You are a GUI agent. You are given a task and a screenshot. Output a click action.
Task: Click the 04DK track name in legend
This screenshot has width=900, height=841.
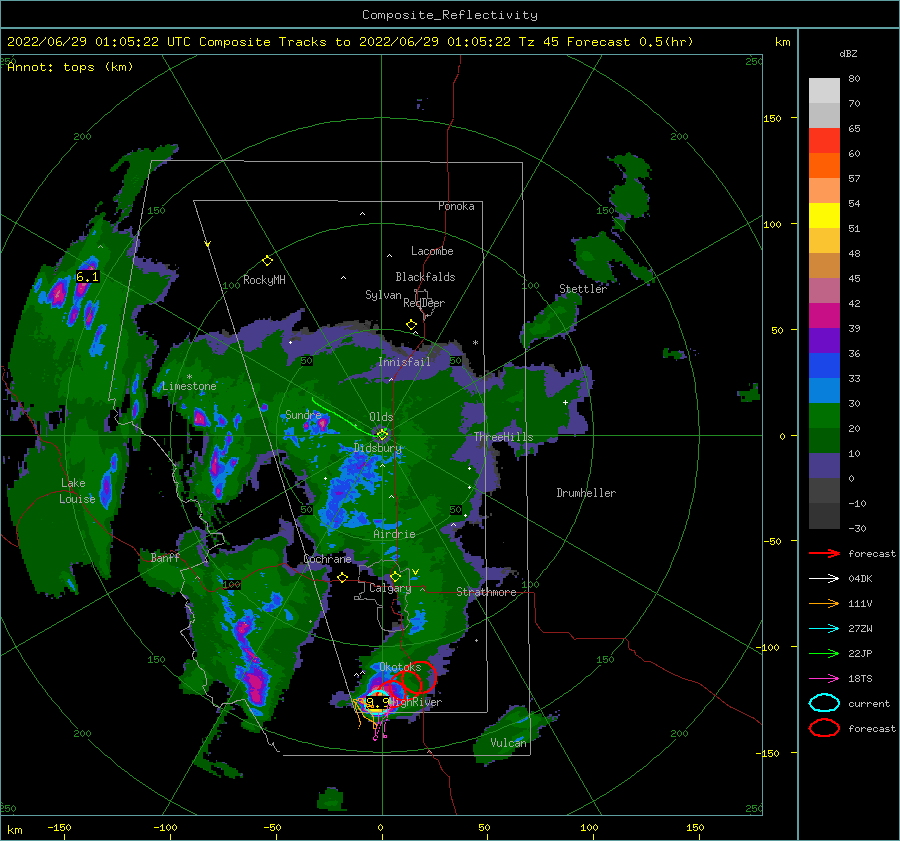[860, 579]
